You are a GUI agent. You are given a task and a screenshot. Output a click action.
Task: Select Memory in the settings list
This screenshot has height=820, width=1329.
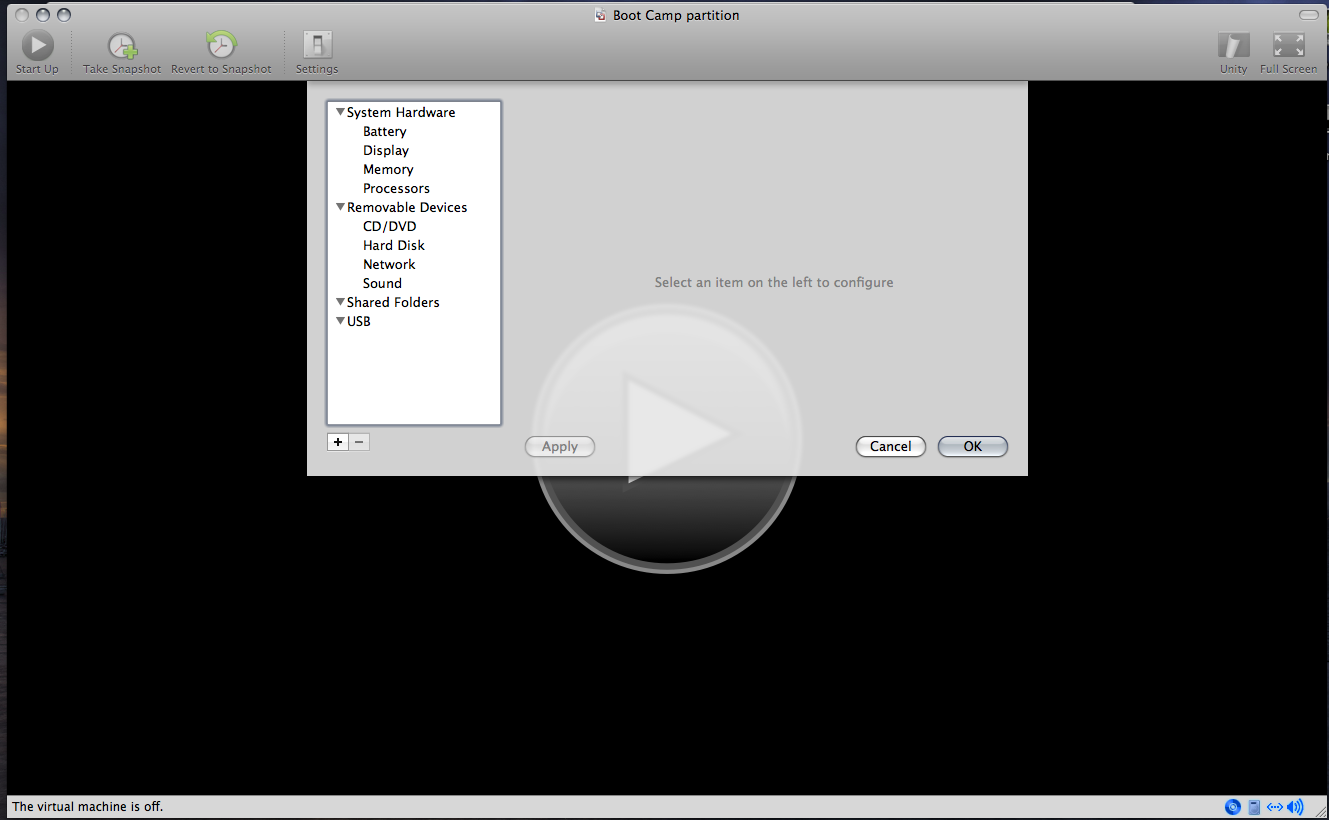pos(388,170)
